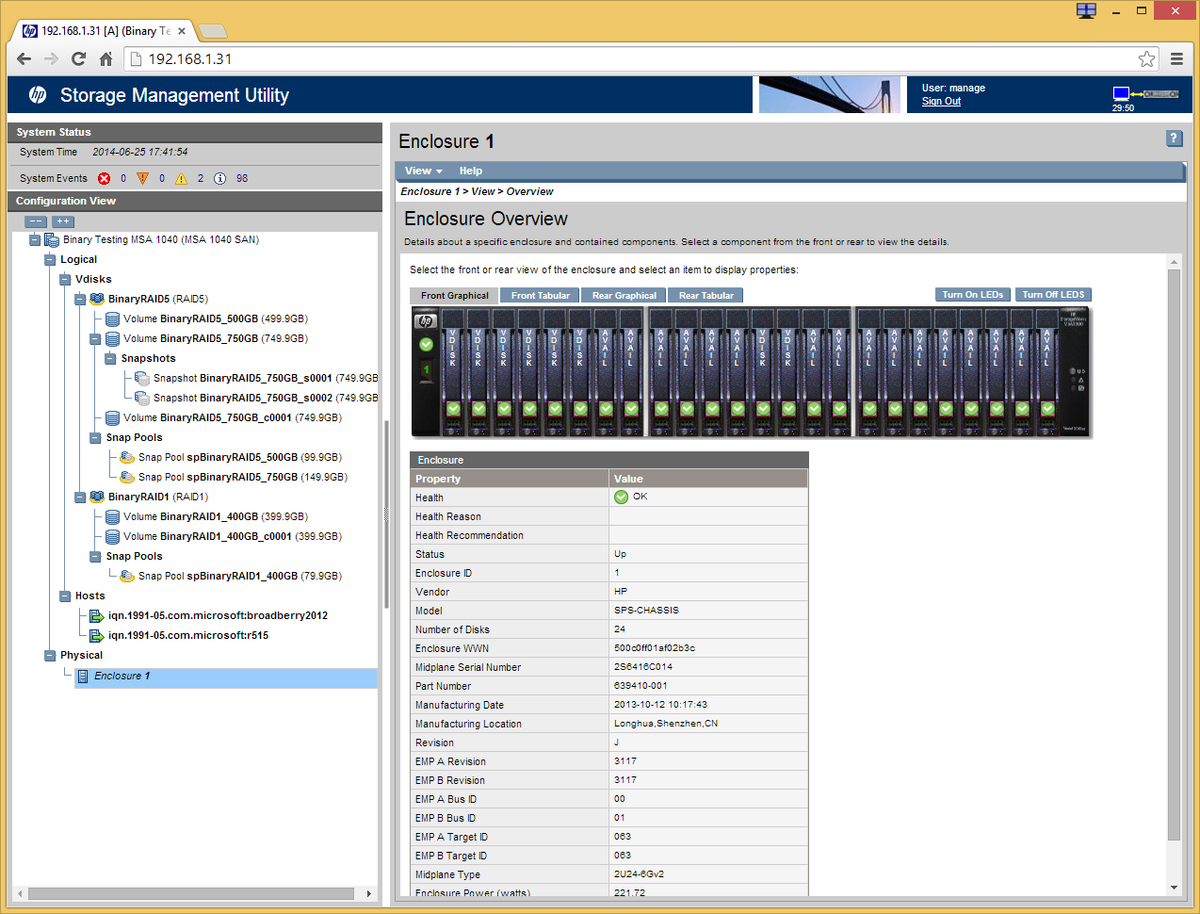Reload the page with refresh icon
Image resolution: width=1200 pixels, height=914 pixels.
78,59
